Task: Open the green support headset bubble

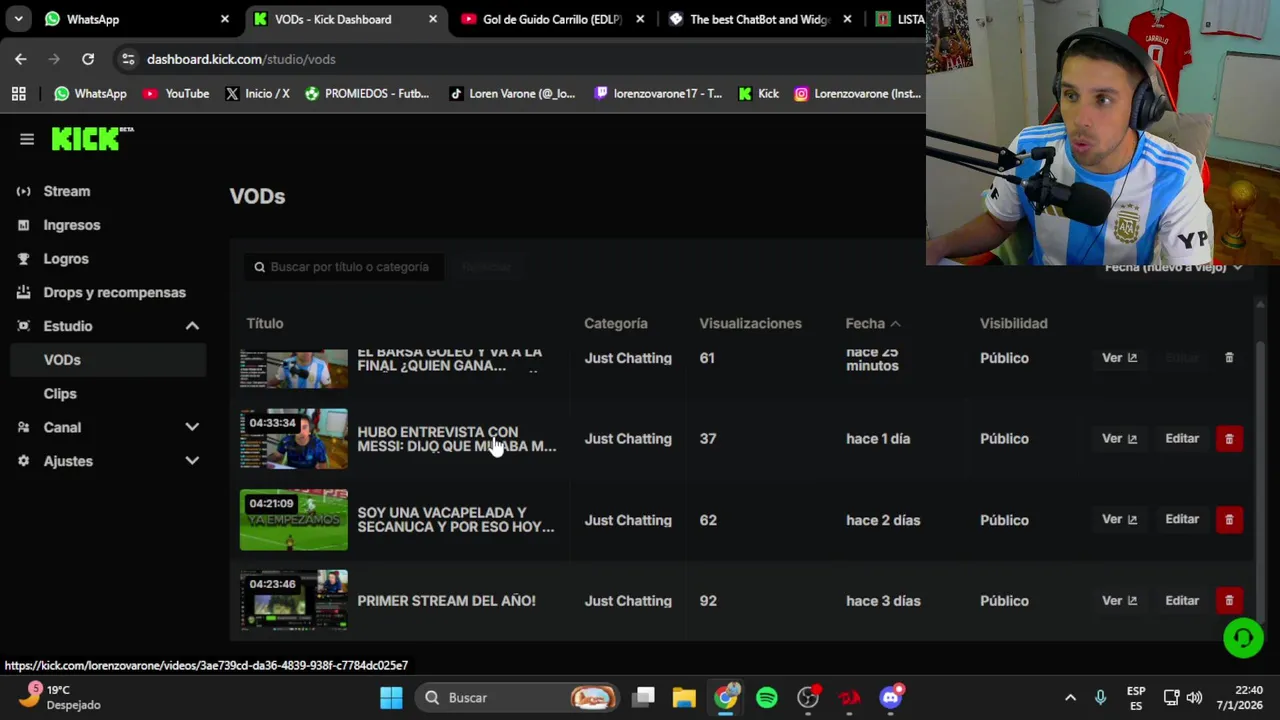Action: (x=1243, y=637)
